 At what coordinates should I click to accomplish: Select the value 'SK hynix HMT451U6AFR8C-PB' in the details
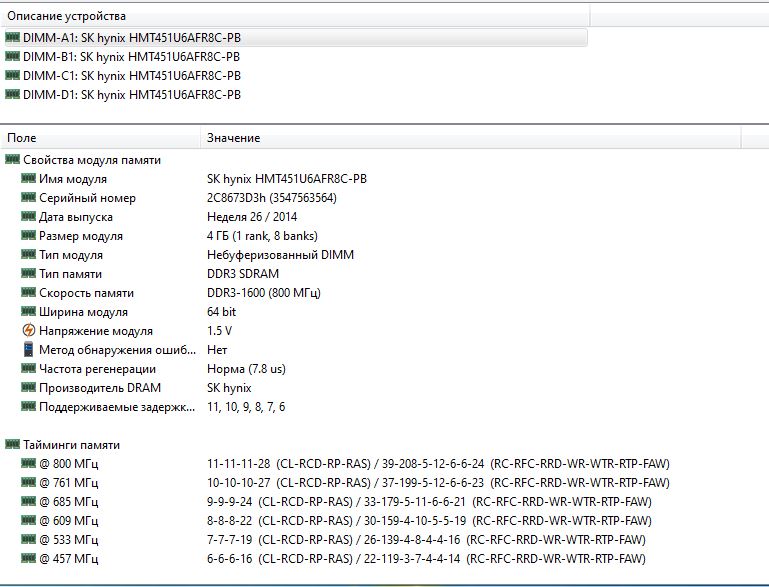(x=287, y=179)
